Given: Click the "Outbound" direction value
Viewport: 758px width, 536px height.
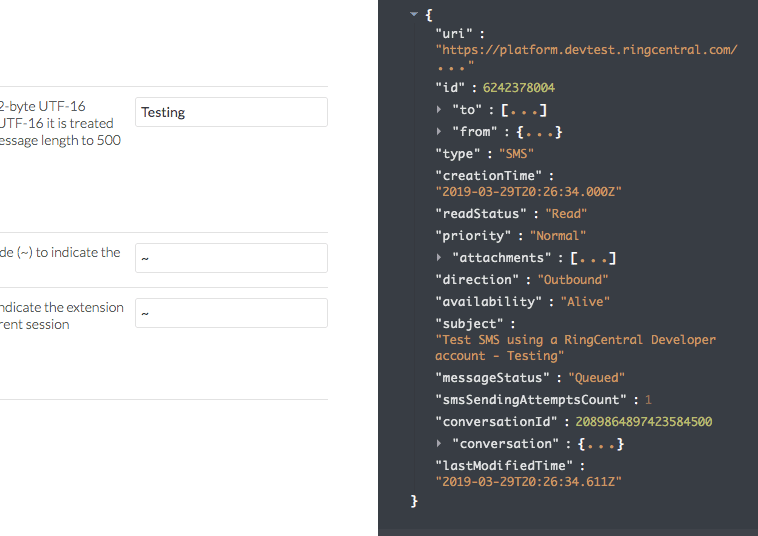Looking at the screenshot, I should click(x=572, y=280).
